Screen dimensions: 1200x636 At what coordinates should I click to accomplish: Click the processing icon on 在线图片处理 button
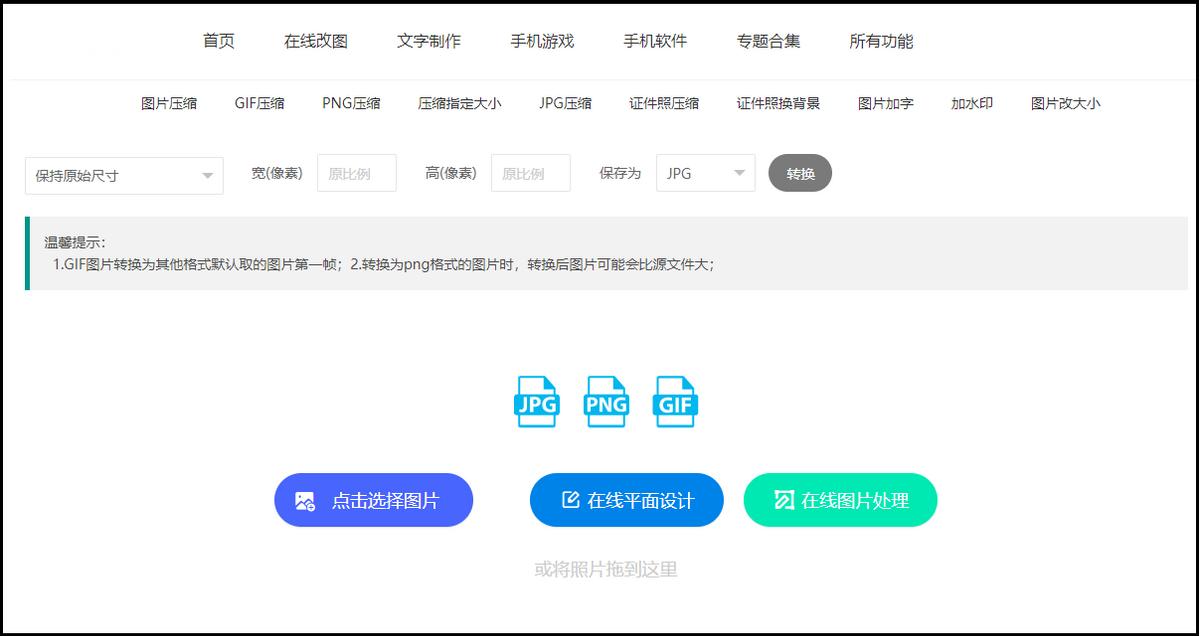[784, 500]
